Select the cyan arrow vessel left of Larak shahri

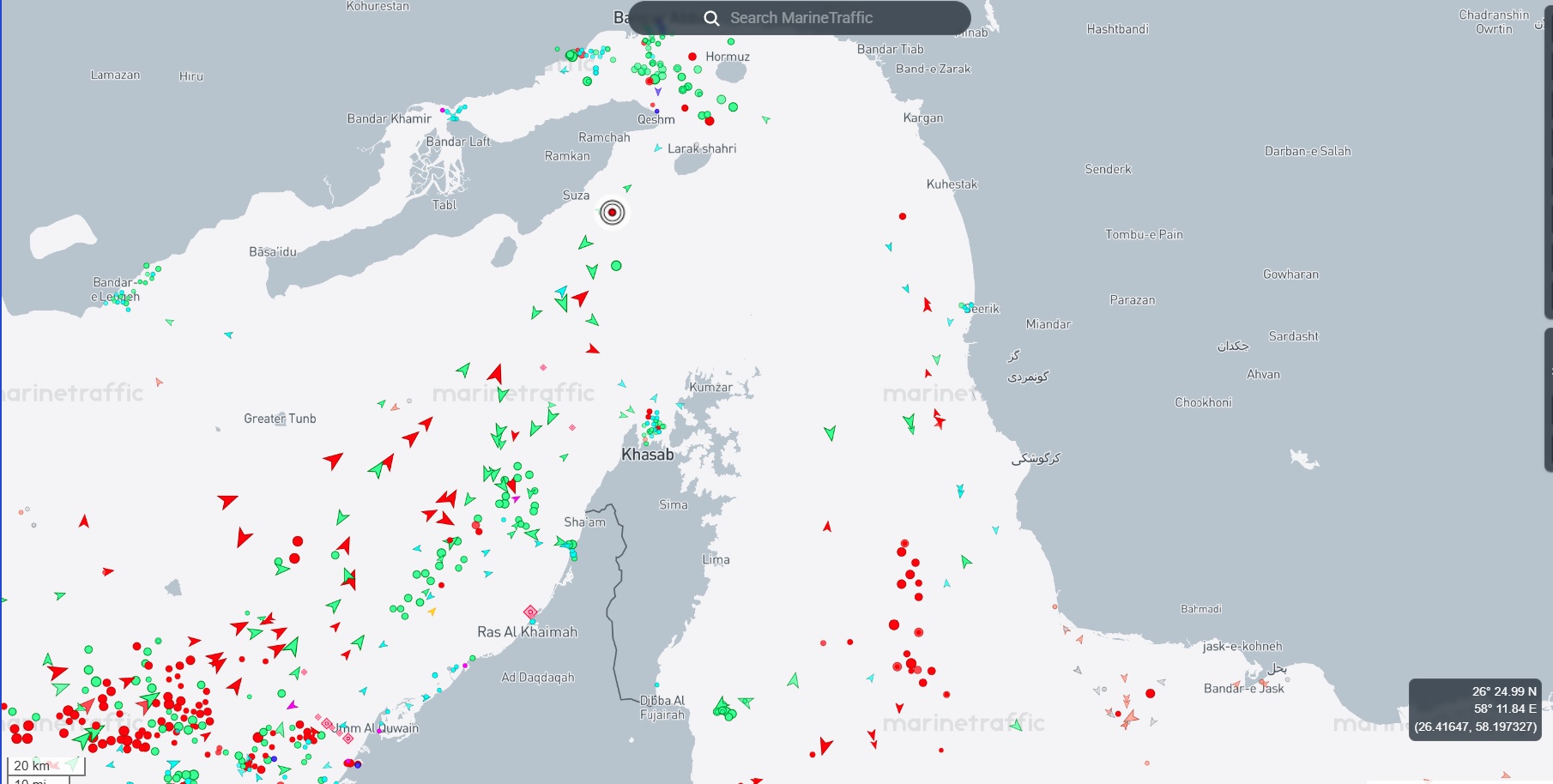658,148
